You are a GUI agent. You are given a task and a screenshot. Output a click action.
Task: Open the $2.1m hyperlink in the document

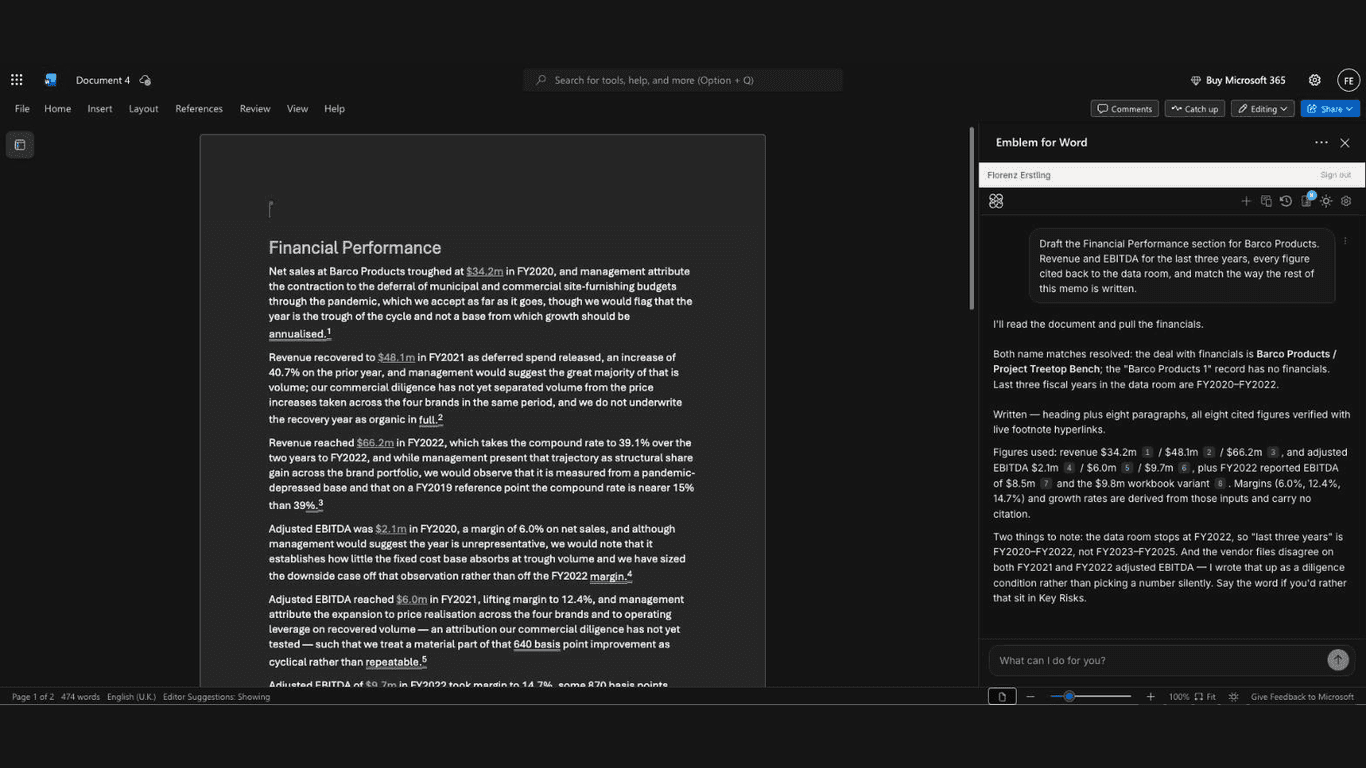click(391, 529)
